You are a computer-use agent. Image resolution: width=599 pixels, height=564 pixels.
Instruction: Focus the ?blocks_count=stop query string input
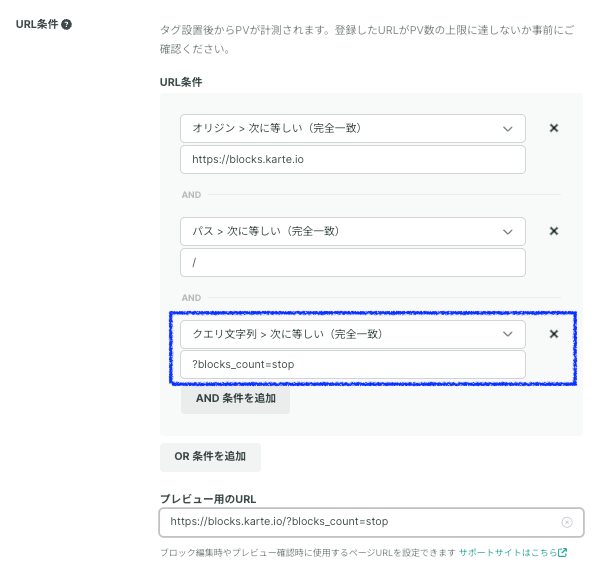click(353, 365)
